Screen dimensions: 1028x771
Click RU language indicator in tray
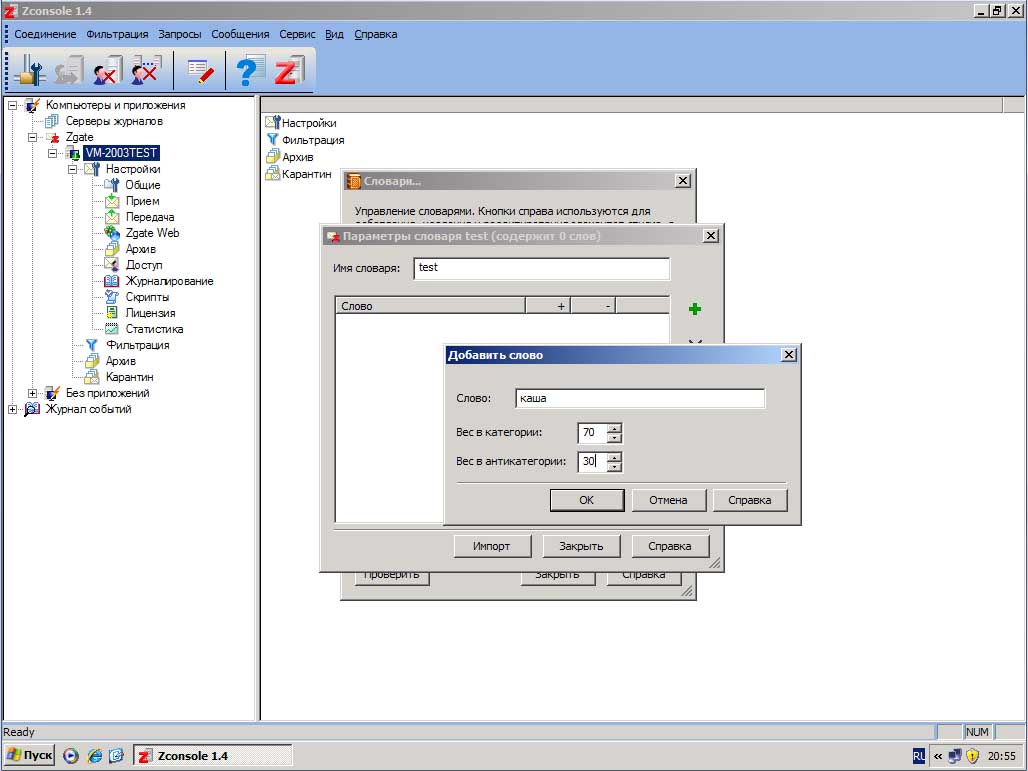pos(919,756)
